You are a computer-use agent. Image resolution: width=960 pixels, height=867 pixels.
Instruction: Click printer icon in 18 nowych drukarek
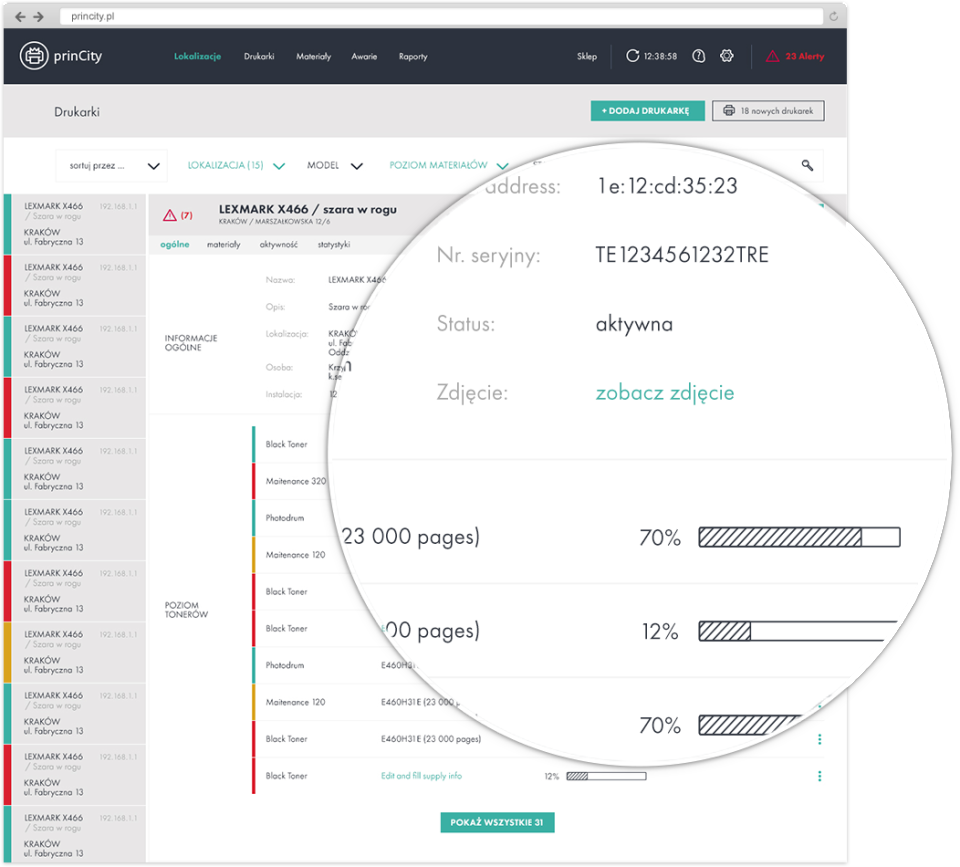click(x=729, y=111)
